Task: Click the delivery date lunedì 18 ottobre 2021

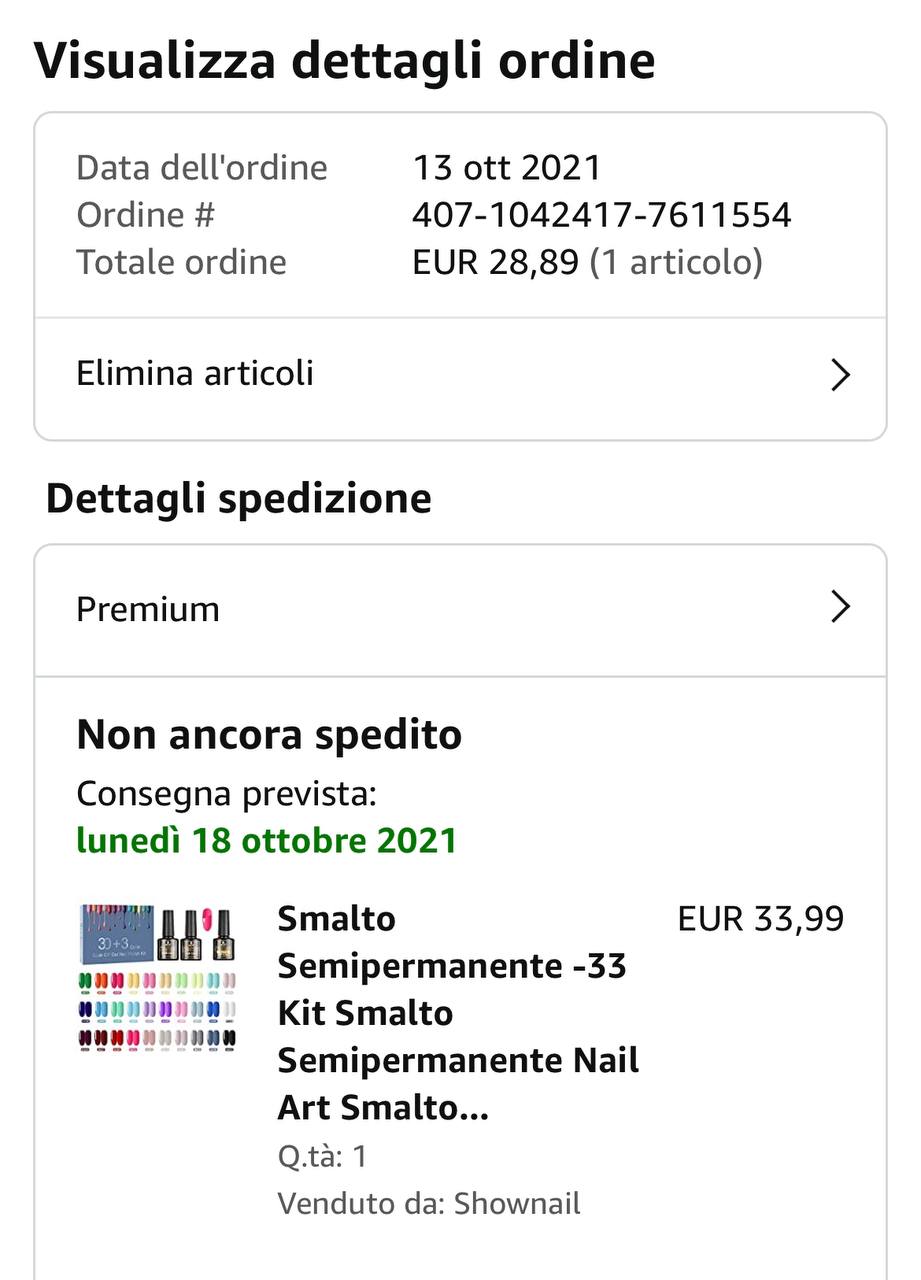Action: (x=266, y=840)
